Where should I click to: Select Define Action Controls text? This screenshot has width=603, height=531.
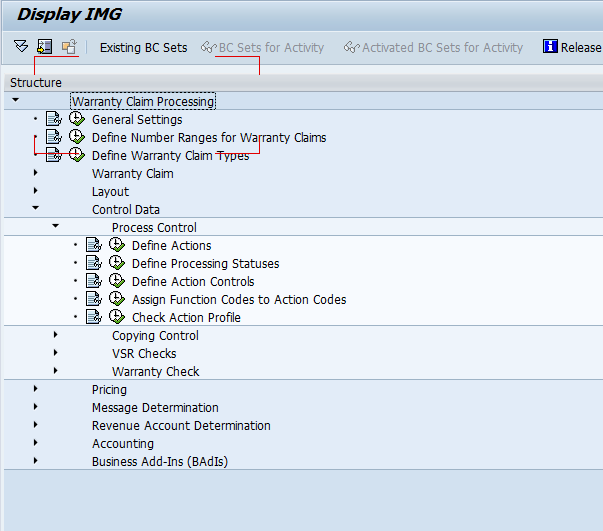pyautogui.click(x=193, y=282)
